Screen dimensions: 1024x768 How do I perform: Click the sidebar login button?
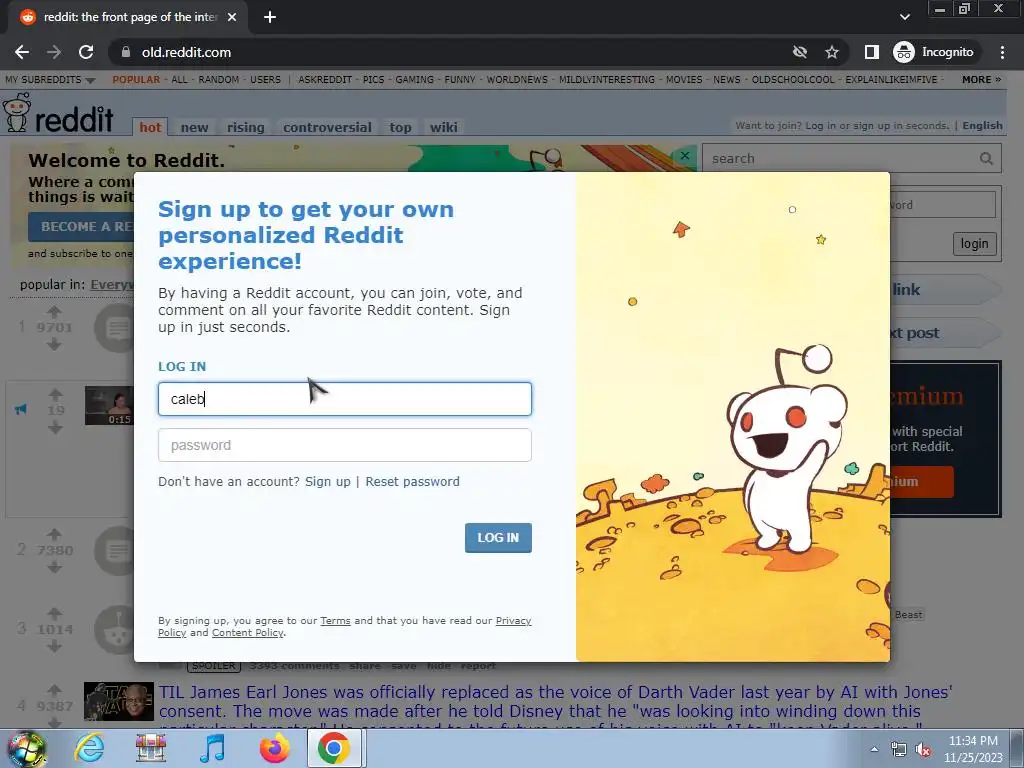[x=974, y=244]
